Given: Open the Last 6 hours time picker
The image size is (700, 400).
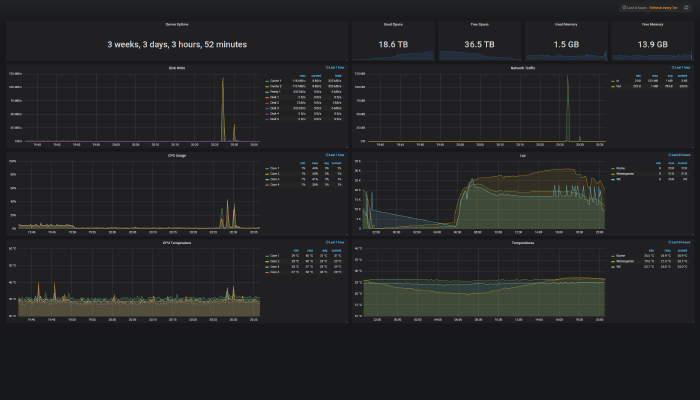Looking at the screenshot, I should [x=650, y=8].
